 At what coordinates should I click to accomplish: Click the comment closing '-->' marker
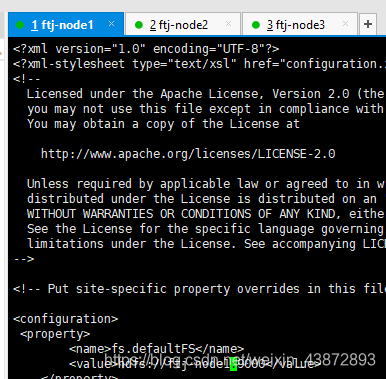tap(24, 259)
